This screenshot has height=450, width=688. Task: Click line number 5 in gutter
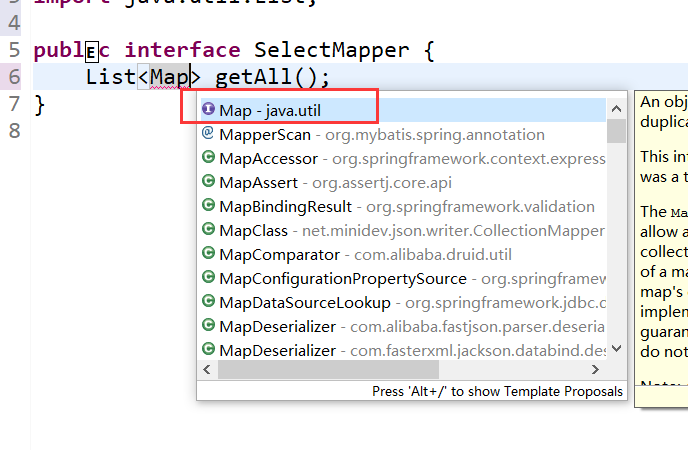click(x=14, y=50)
